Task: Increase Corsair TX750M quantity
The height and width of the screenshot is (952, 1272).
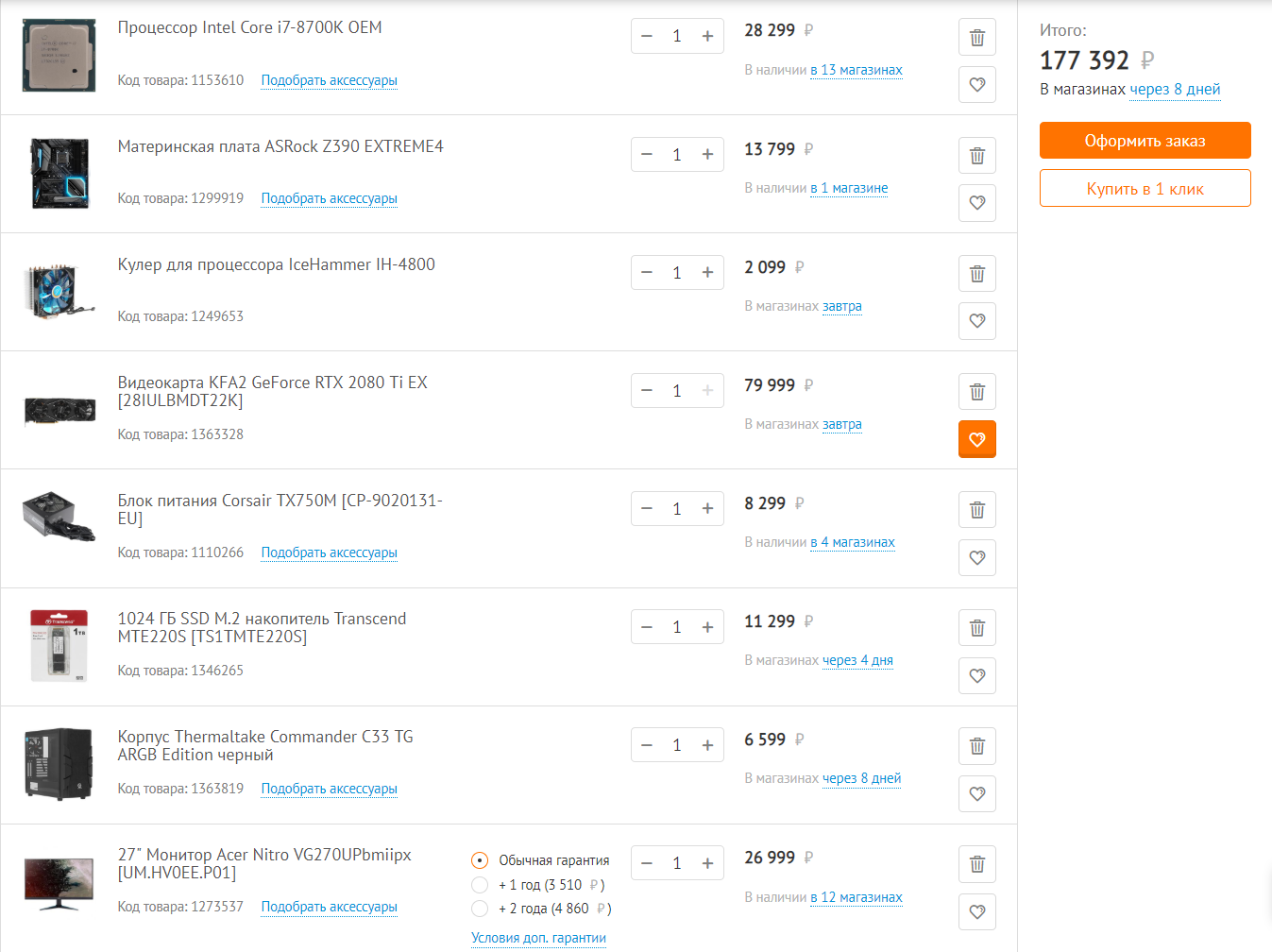Action: coord(707,508)
